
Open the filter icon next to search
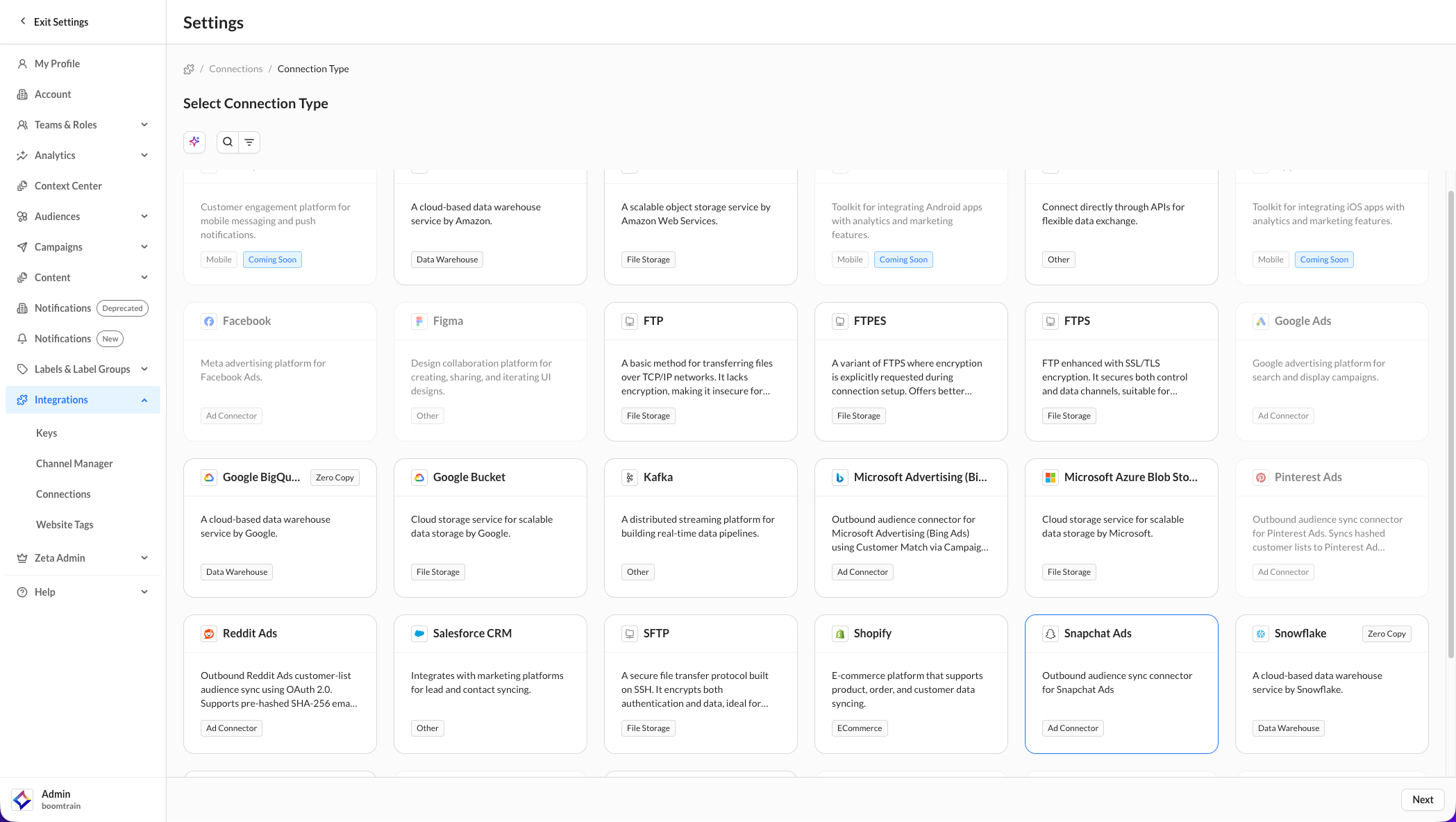point(249,142)
